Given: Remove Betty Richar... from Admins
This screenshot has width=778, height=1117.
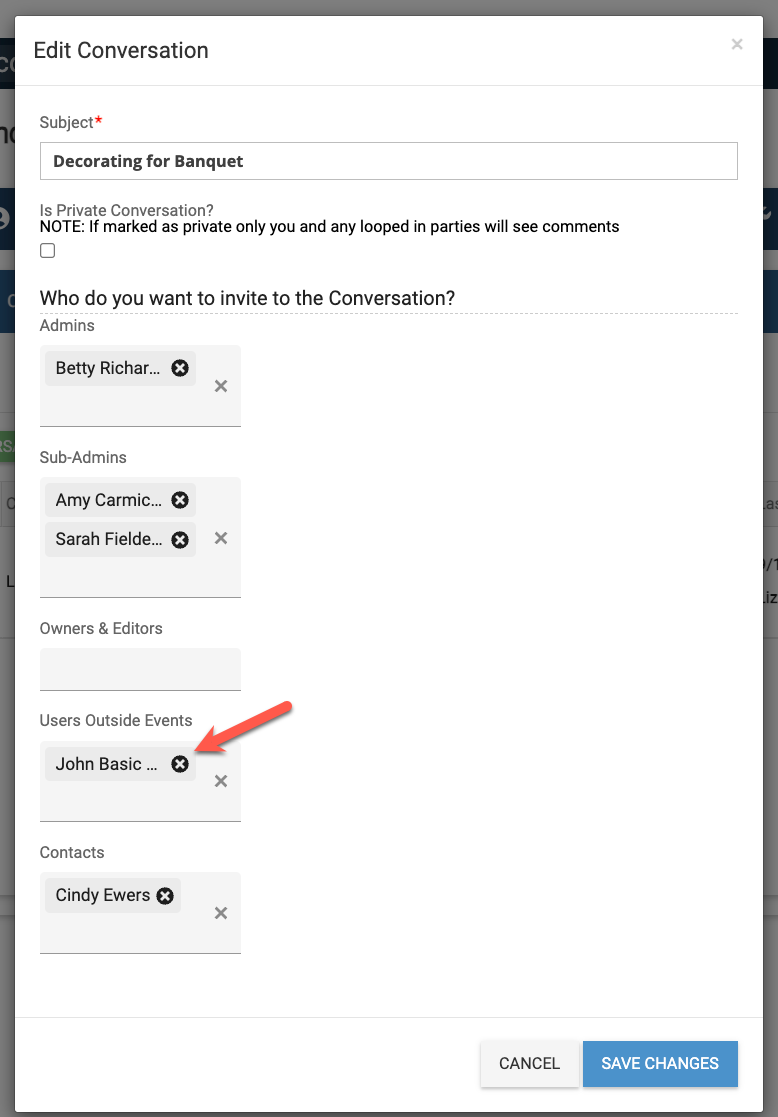Looking at the screenshot, I should click(x=180, y=368).
